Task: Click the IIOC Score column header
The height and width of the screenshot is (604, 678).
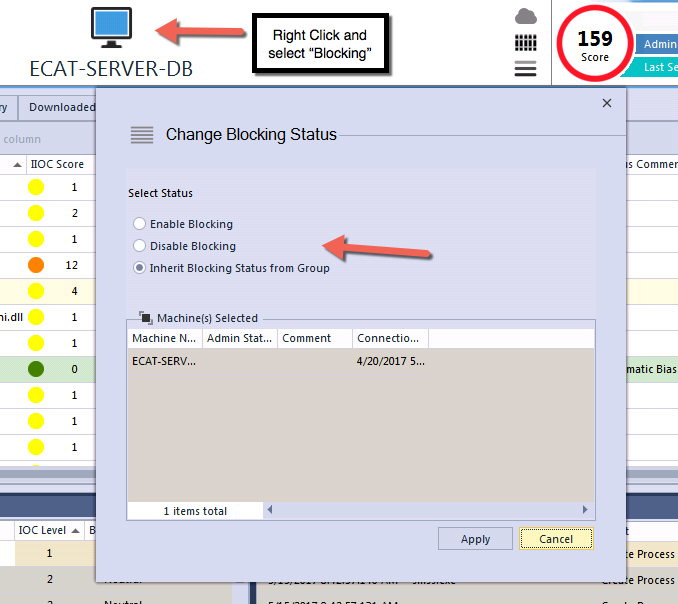Action: pyautogui.click(x=57, y=164)
